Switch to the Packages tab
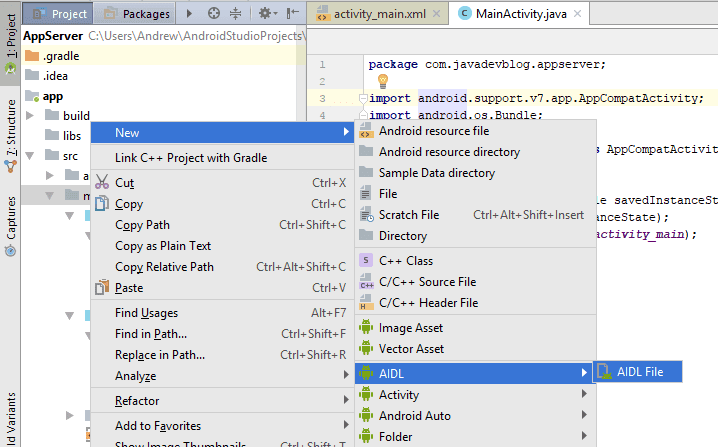 point(137,14)
